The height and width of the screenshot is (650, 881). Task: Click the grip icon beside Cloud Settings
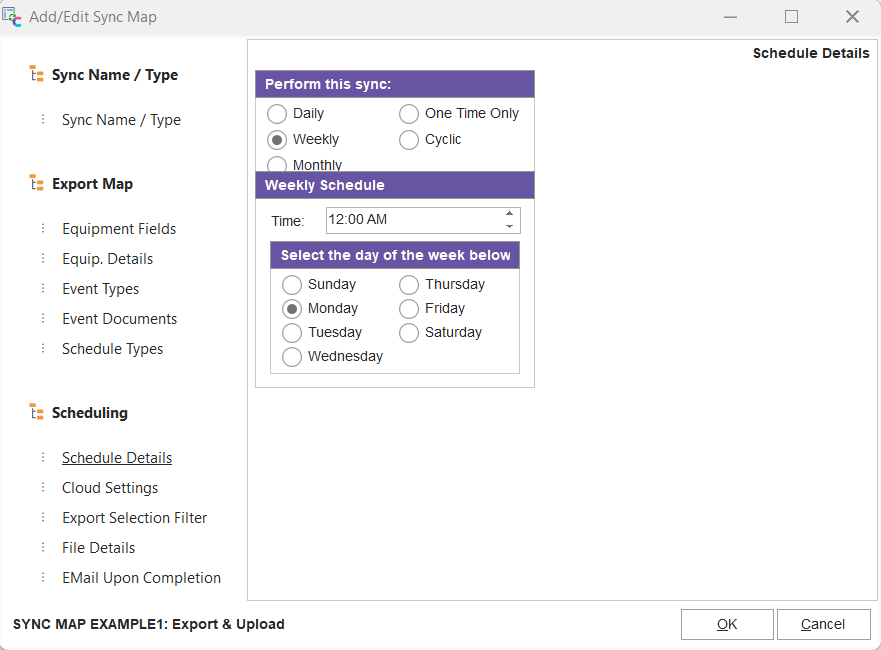pyautogui.click(x=43, y=488)
